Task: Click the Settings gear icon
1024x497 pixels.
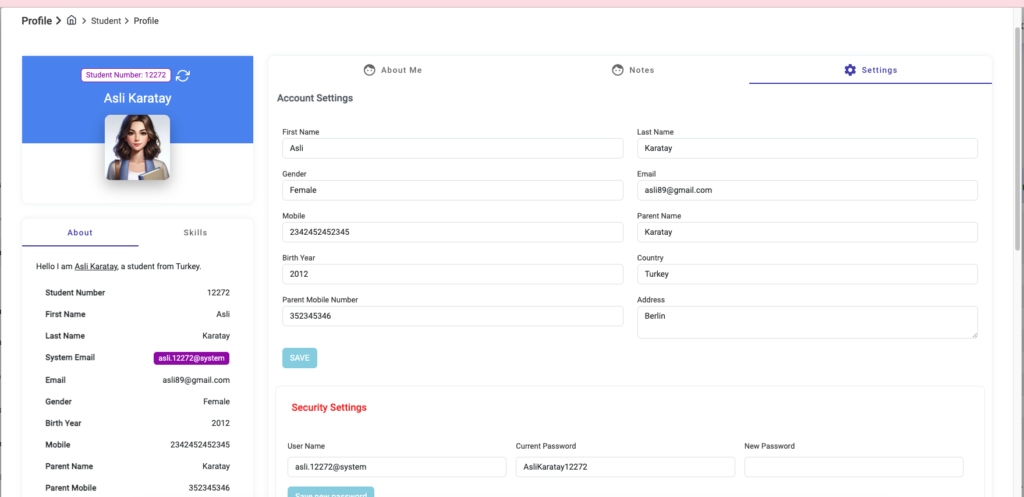Action: pos(850,70)
